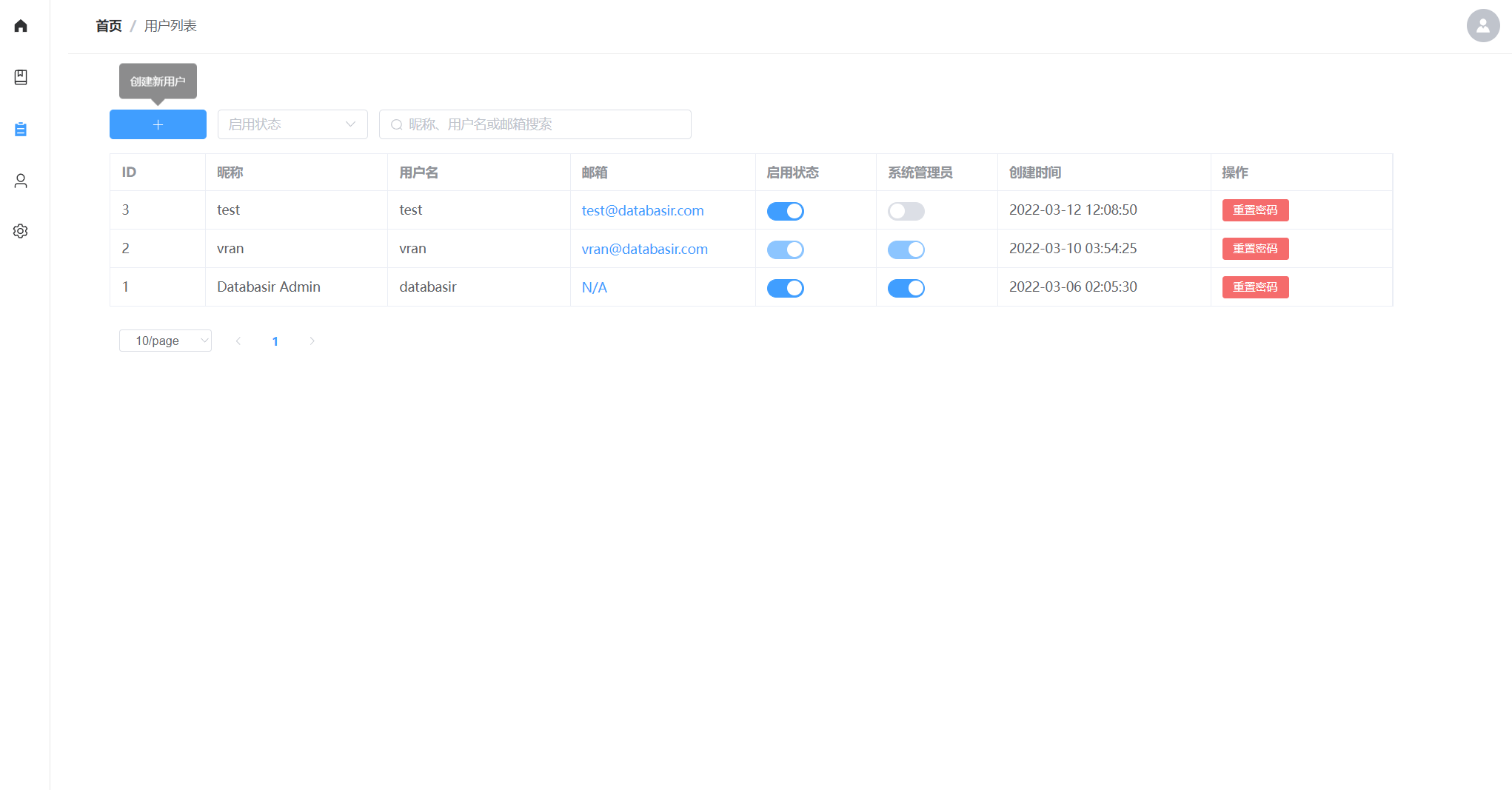
Task: Toggle enabled status for user vran
Action: point(785,250)
